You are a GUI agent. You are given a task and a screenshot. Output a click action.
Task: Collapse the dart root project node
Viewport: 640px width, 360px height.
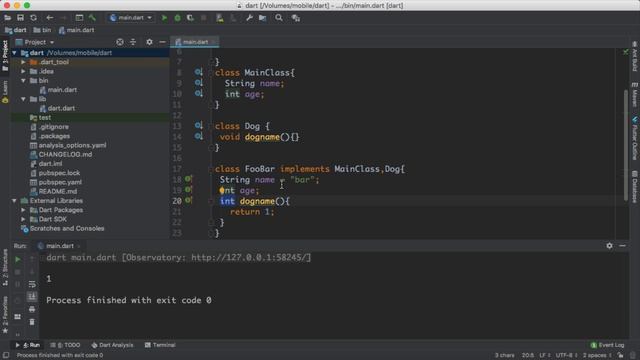tap(15, 53)
